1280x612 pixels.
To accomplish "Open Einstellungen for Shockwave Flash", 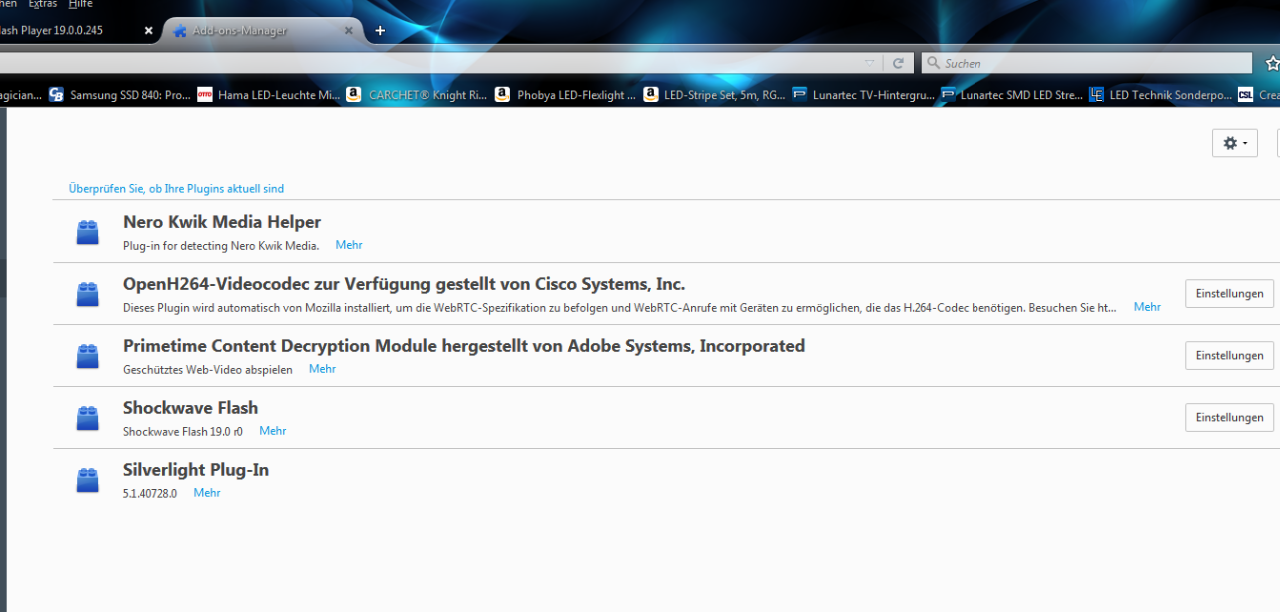I will [1230, 418].
